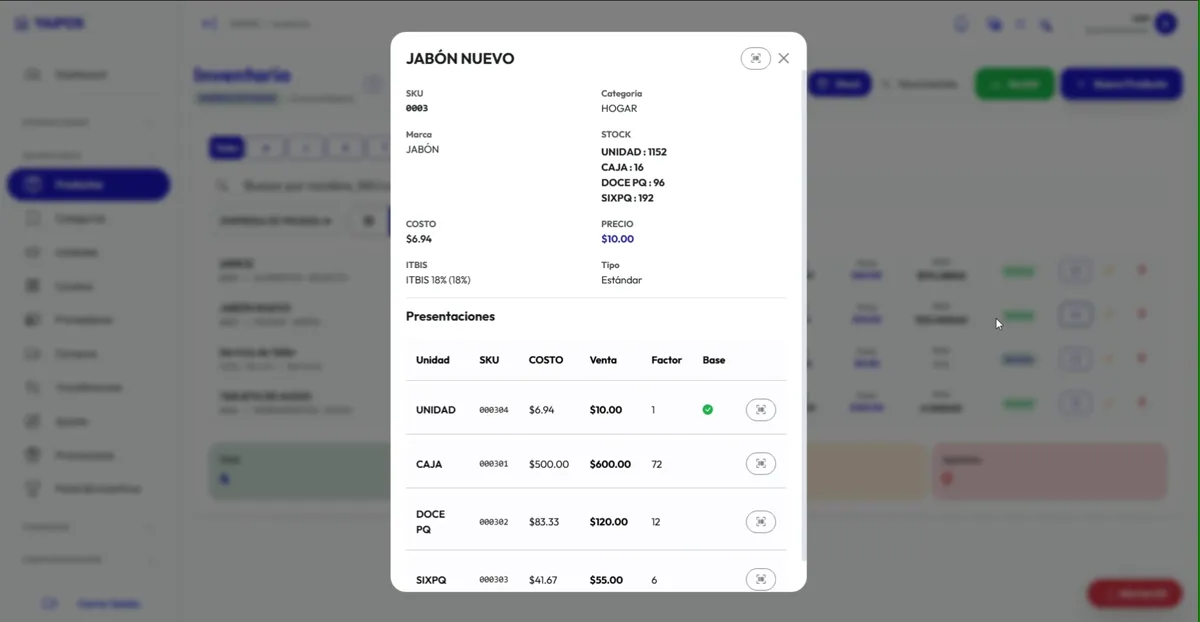Viewport: 1200px width, 622px height.
Task: Click the DOCE PQ row name in the table
Action: pyautogui.click(x=431, y=522)
